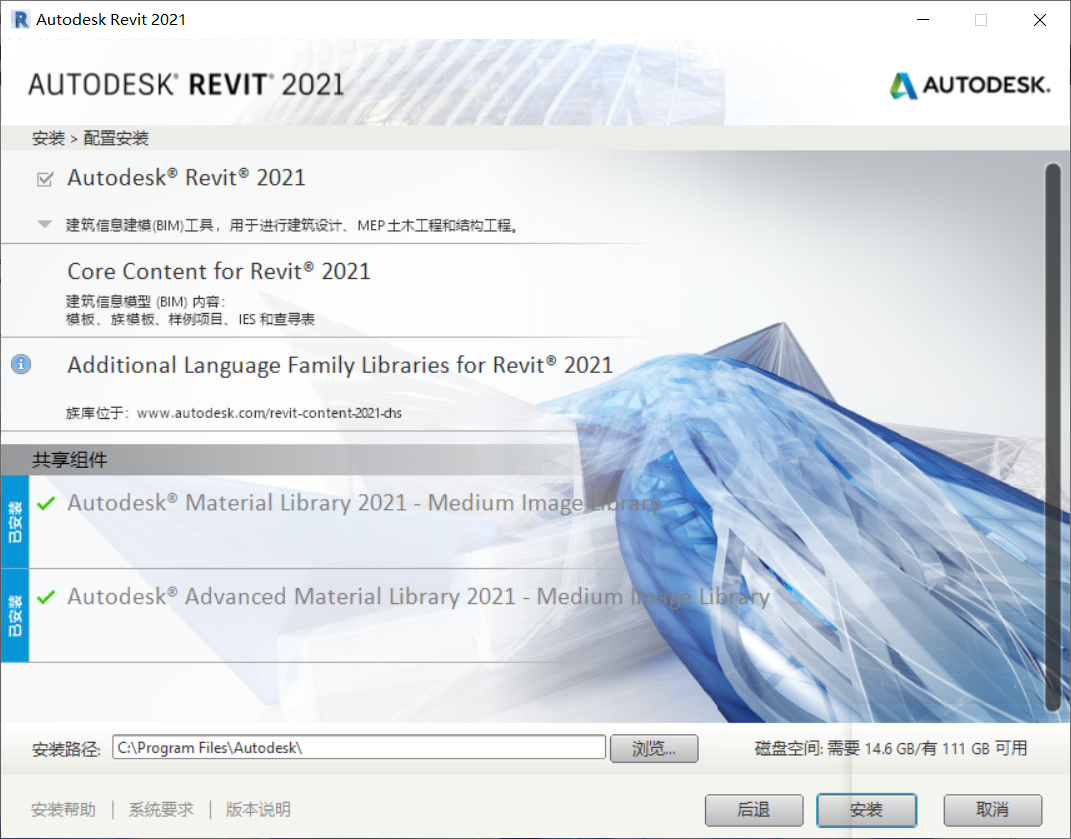Click the 取消 cancel button
This screenshot has height=839, width=1071.
click(992, 810)
